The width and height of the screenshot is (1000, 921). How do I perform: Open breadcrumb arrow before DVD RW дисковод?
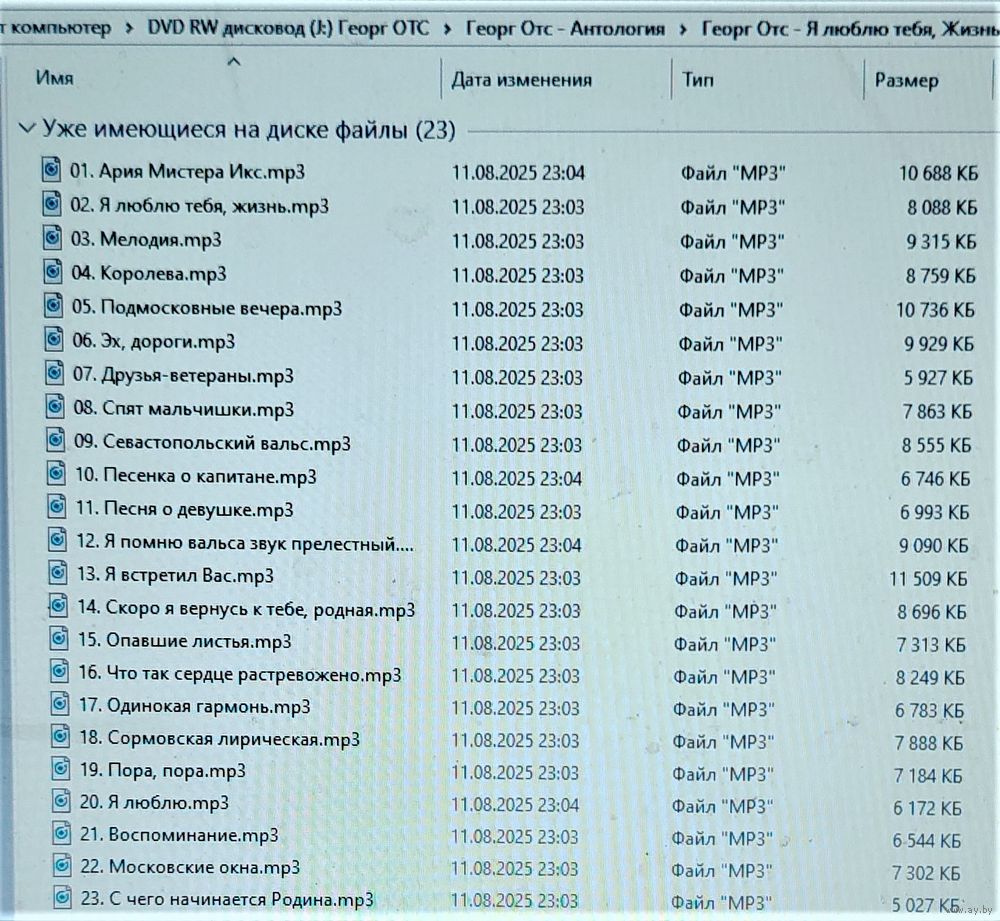[x=129, y=28]
